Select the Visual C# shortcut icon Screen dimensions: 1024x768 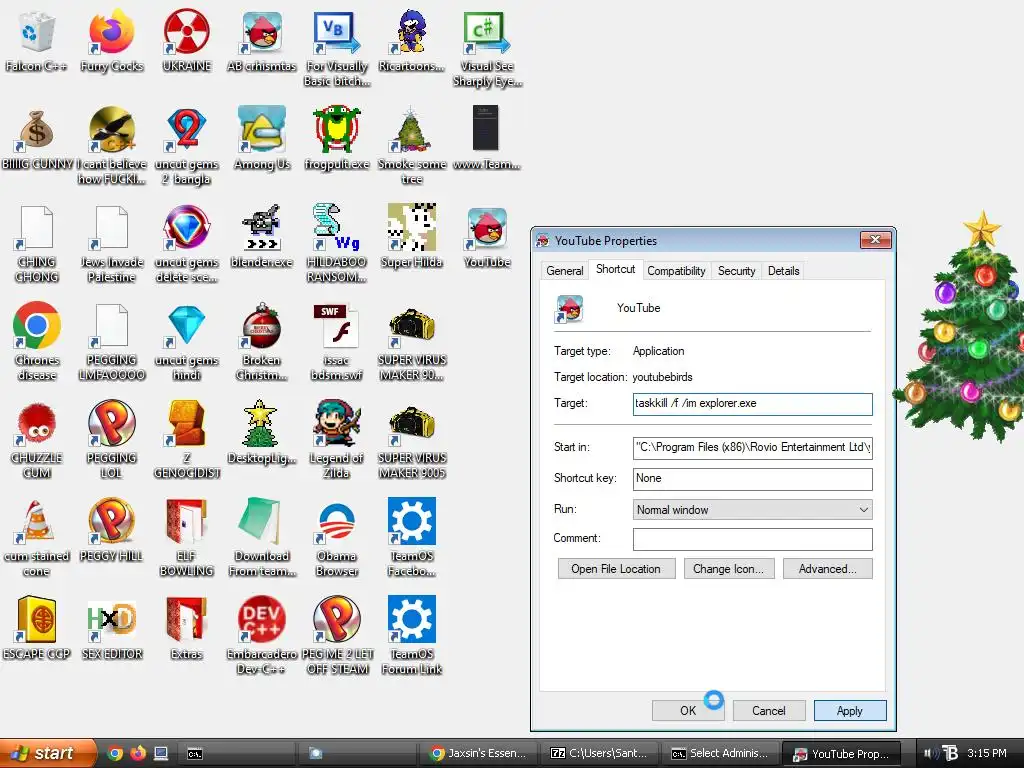487,31
